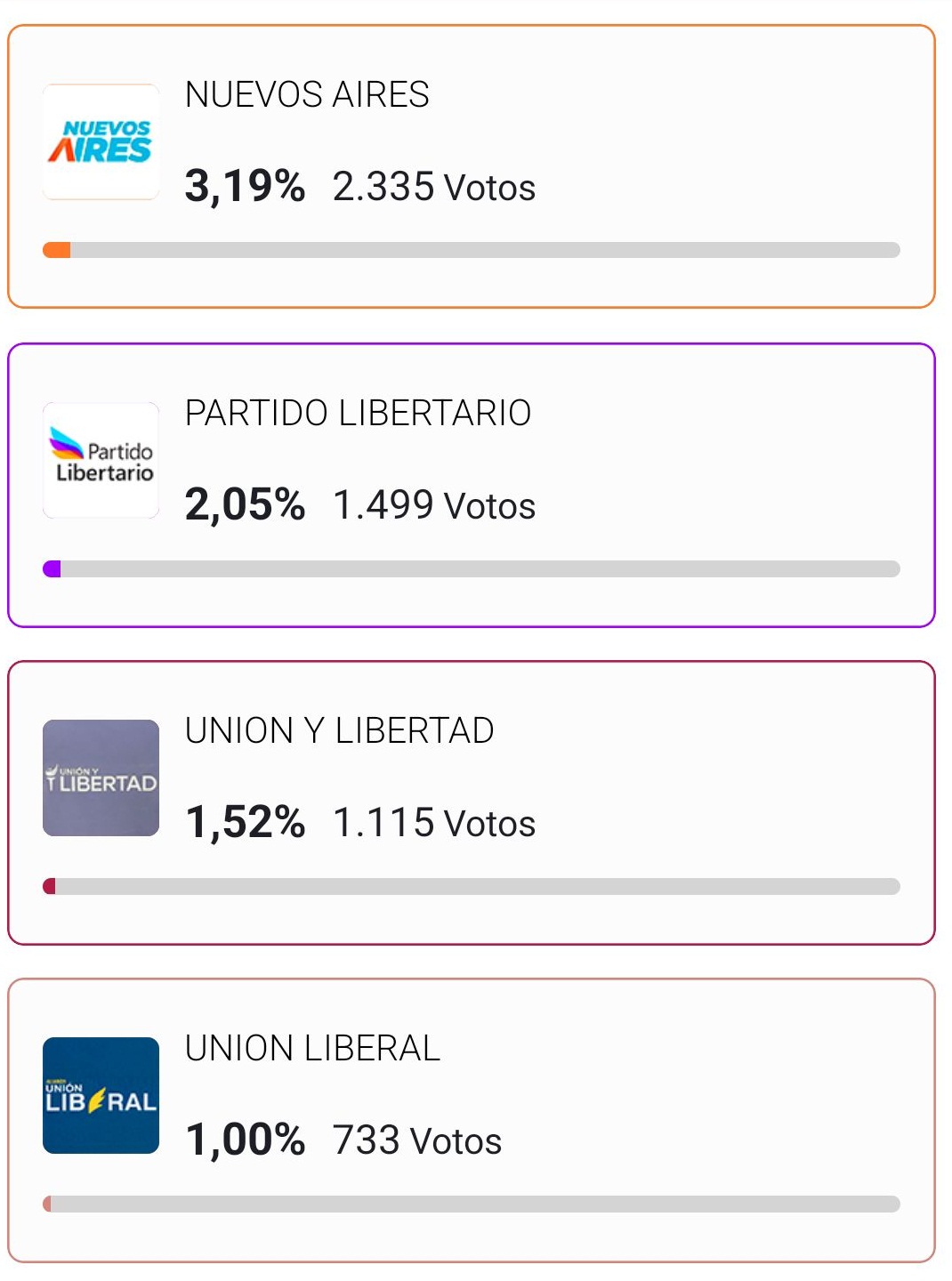Click the 1,00% percentage value
952x1281 pixels.
pos(245,1140)
